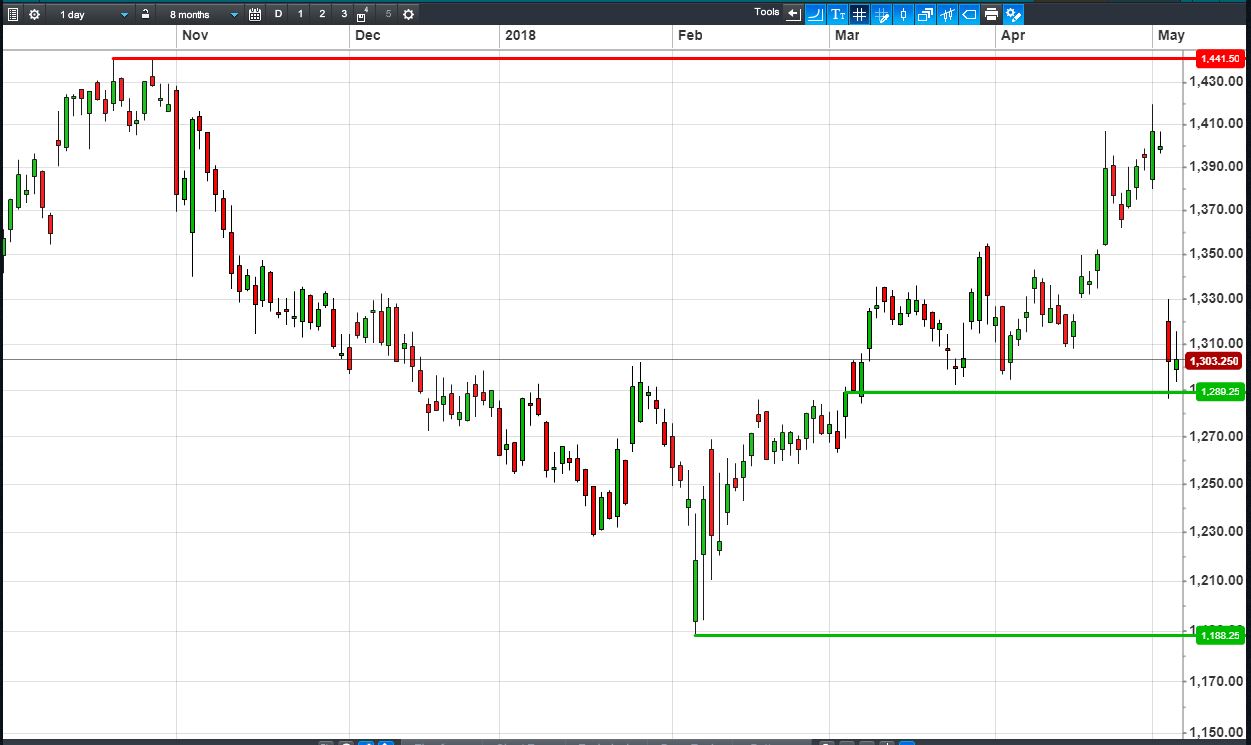Viewport: 1251px width, 745px height.
Task: Toggle the price label tag icon
Action: click(969, 14)
